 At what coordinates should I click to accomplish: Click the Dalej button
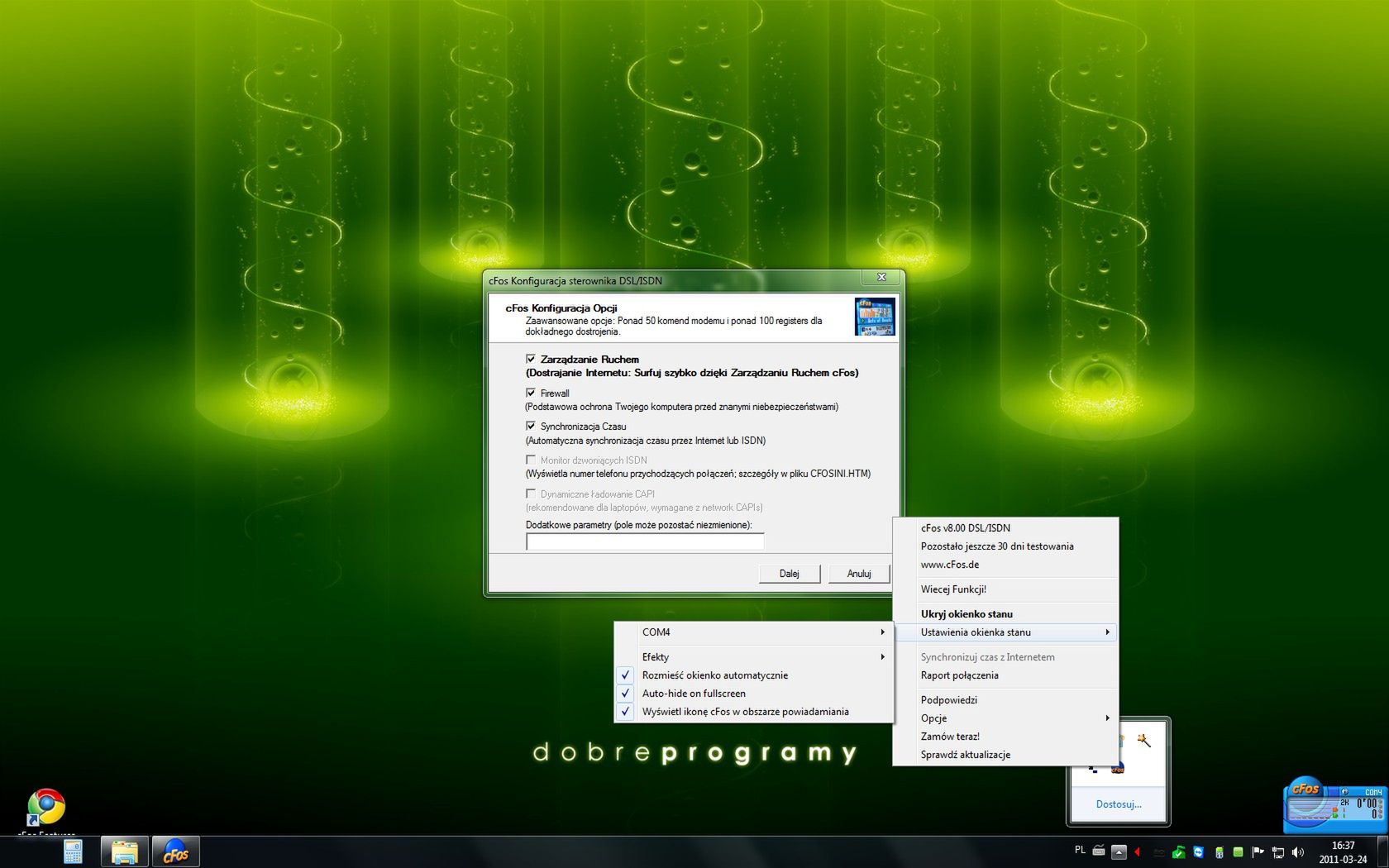(x=790, y=574)
